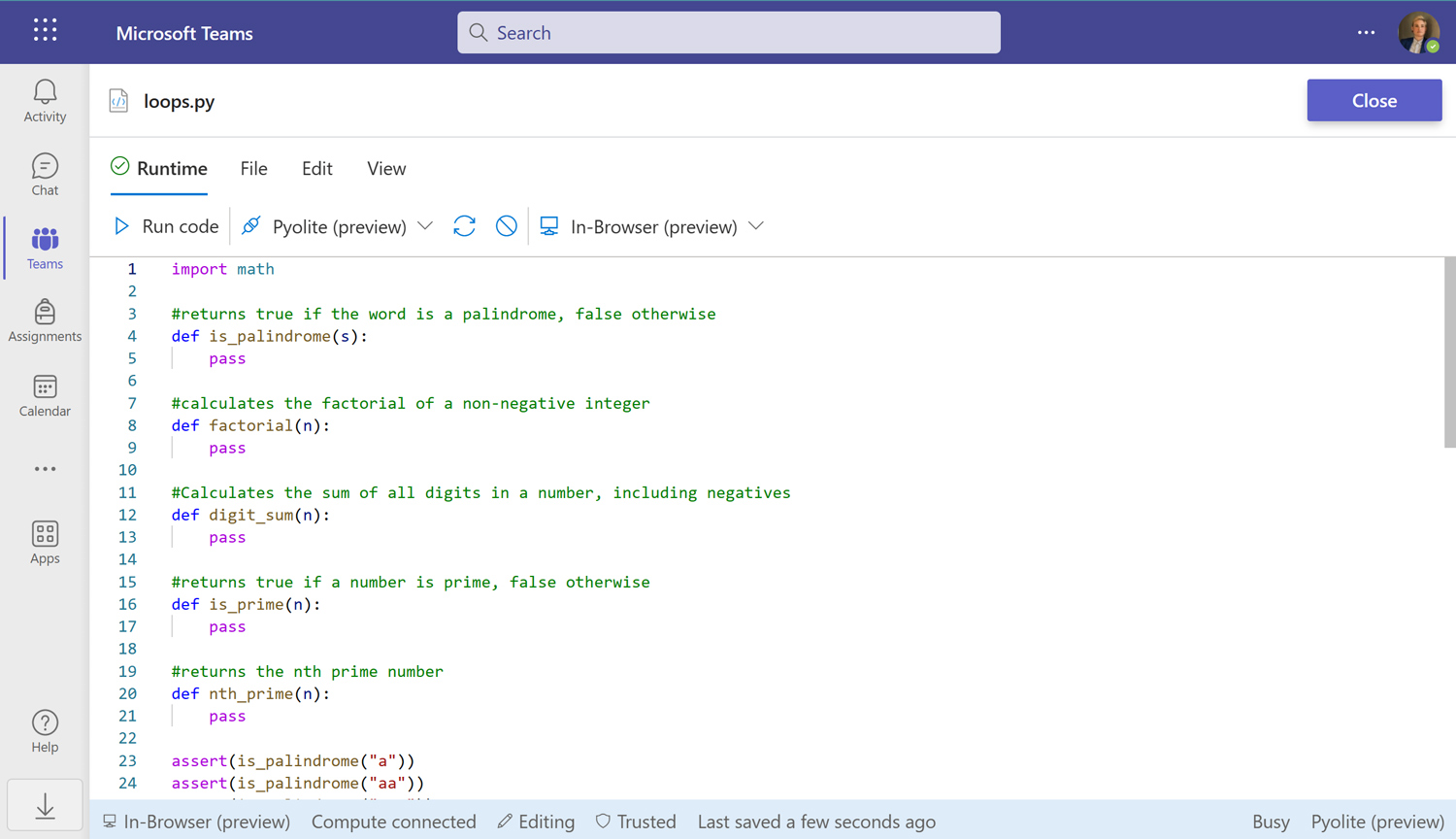Screen dimensions: 1456x839
Task: Expand more sidebar apps ellipsis
Action: pyautogui.click(x=45, y=469)
